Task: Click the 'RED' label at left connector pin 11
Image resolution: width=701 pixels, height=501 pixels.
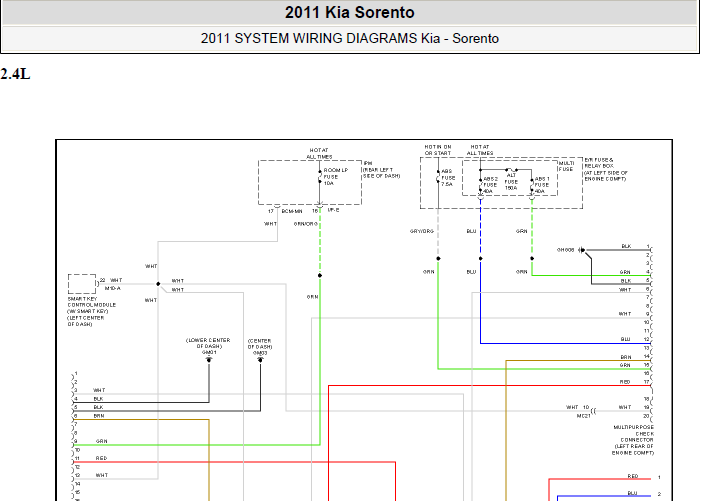Action: click(101, 458)
